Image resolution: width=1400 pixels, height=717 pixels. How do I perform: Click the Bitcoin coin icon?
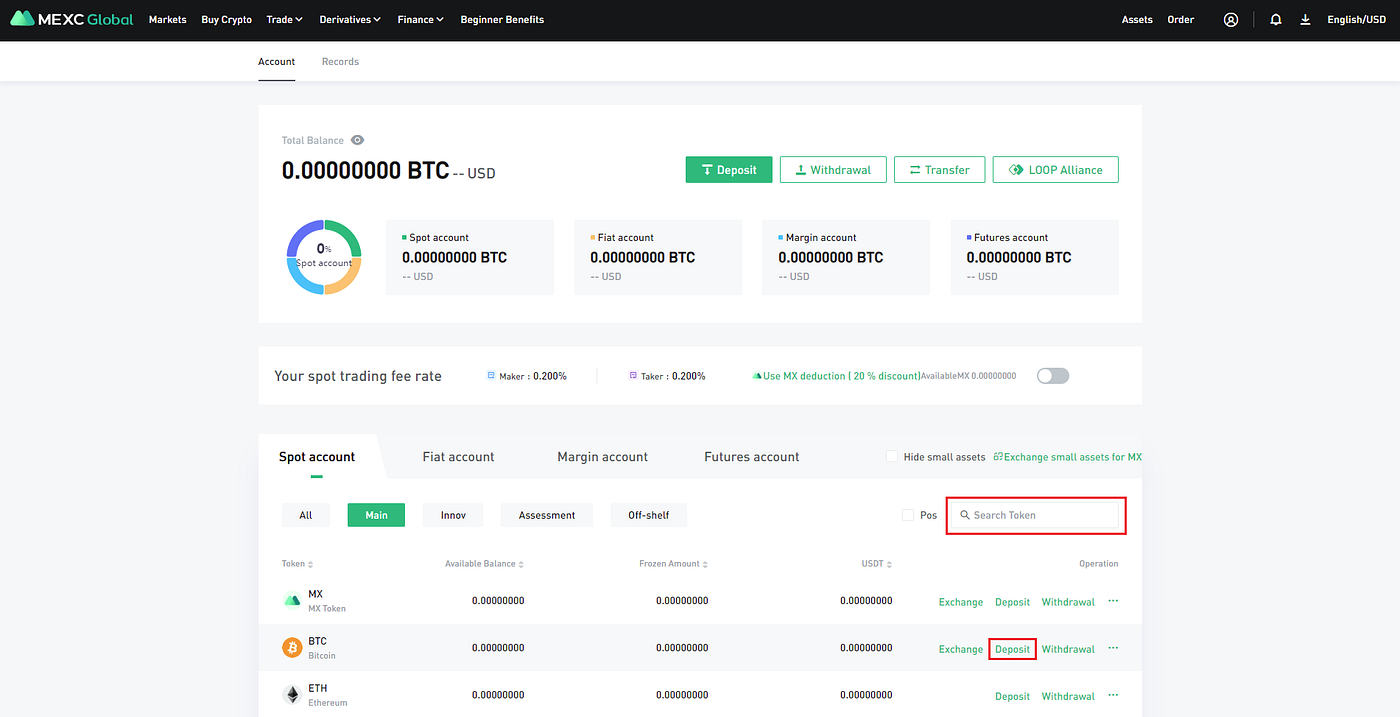pyautogui.click(x=292, y=648)
